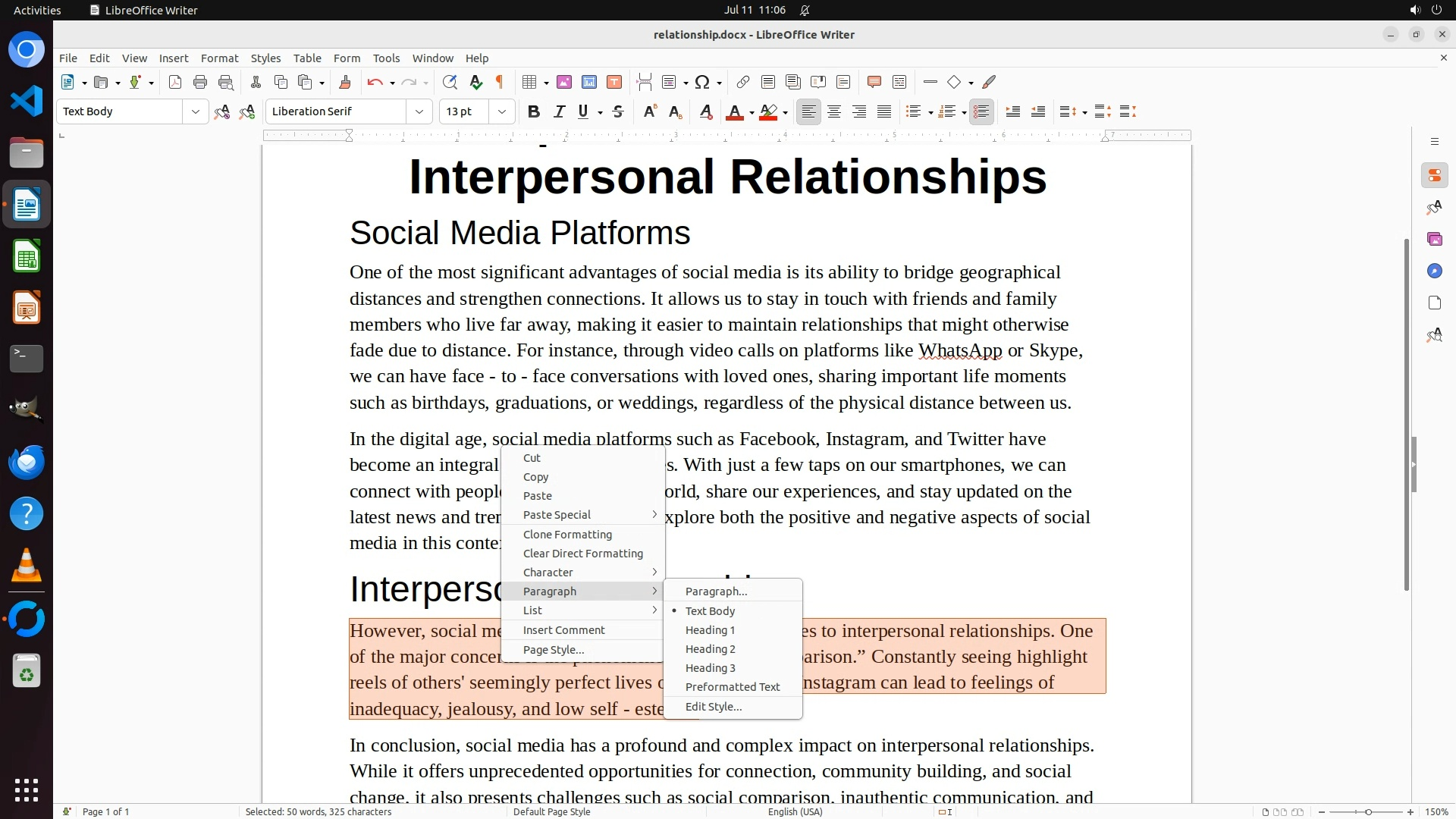Click the Export as PDF icon
The width and height of the screenshot is (1456, 819).
point(175,83)
